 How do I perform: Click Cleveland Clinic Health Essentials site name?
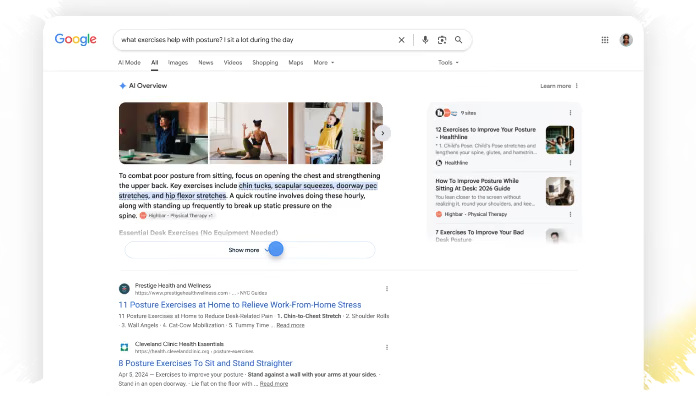(x=179, y=344)
